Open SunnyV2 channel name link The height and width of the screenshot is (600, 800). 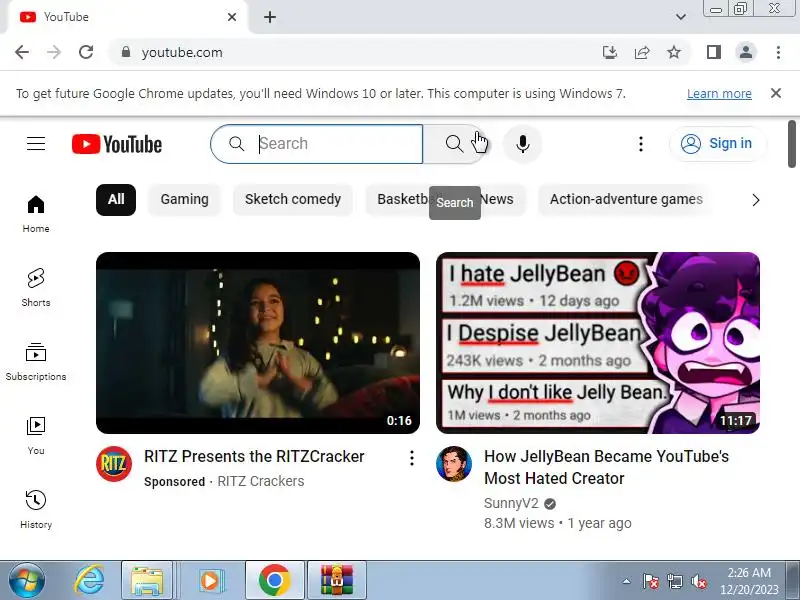click(x=511, y=503)
